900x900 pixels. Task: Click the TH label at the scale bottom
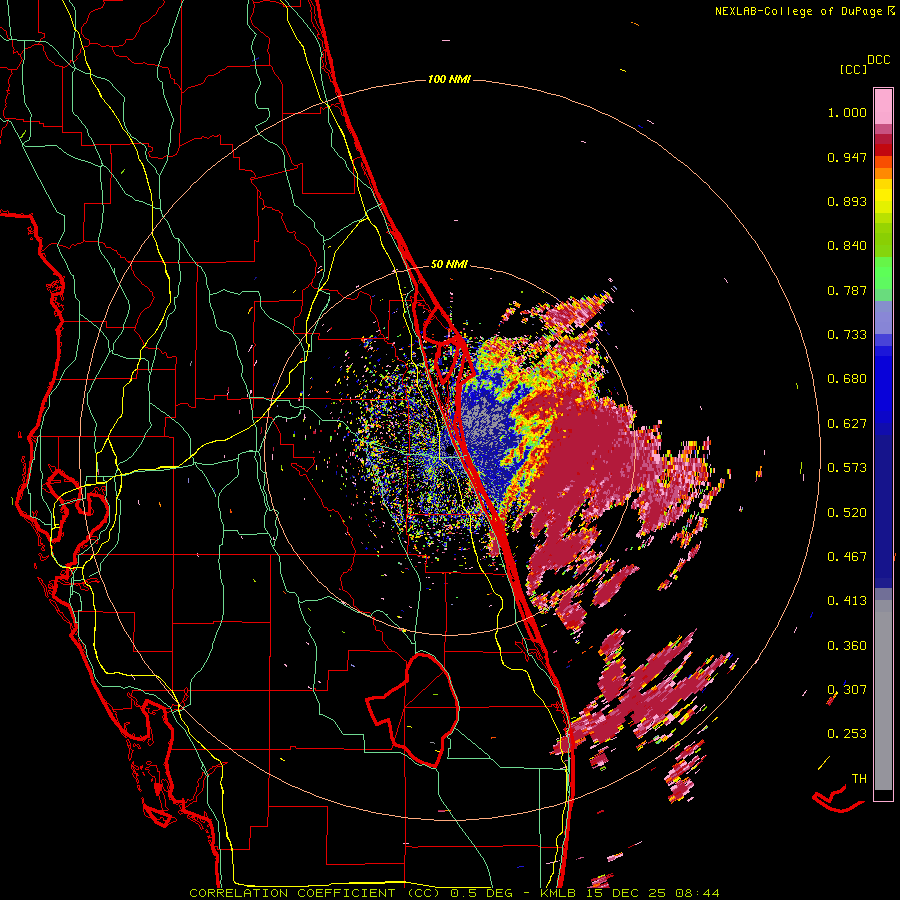coord(859,779)
